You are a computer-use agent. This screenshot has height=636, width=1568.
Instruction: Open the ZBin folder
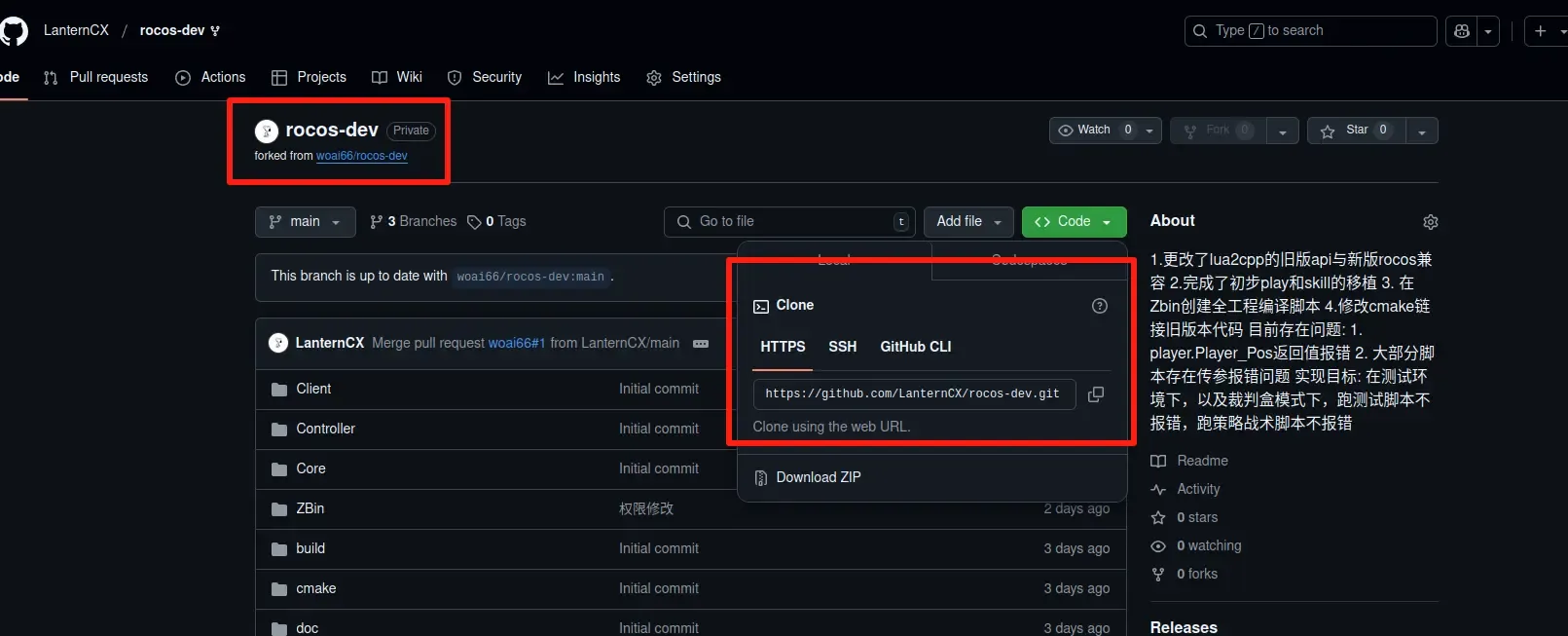pyautogui.click(x=310, y=508)
